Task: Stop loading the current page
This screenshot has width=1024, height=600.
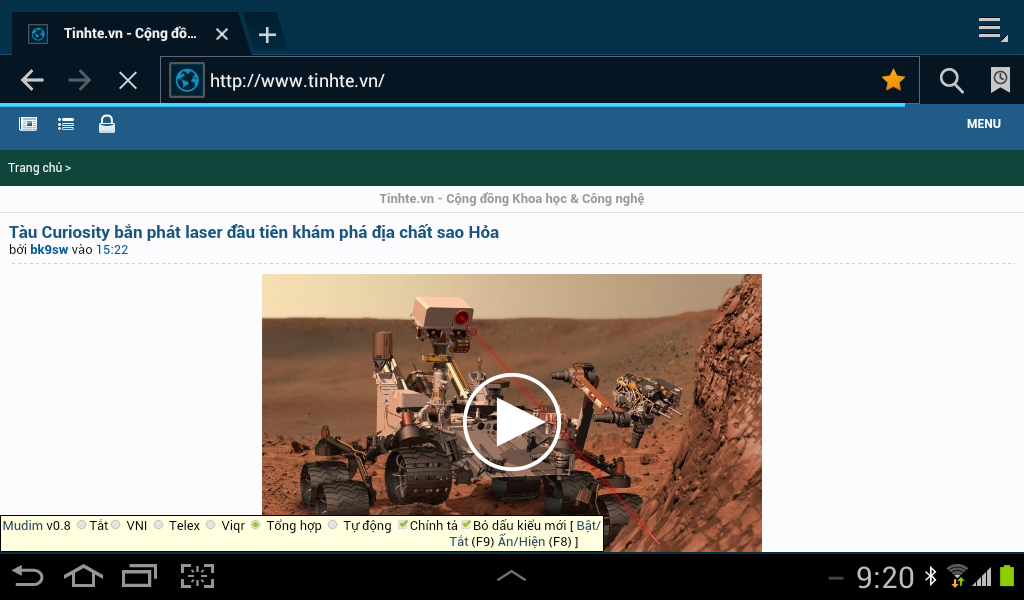Action: pos(127,80)
